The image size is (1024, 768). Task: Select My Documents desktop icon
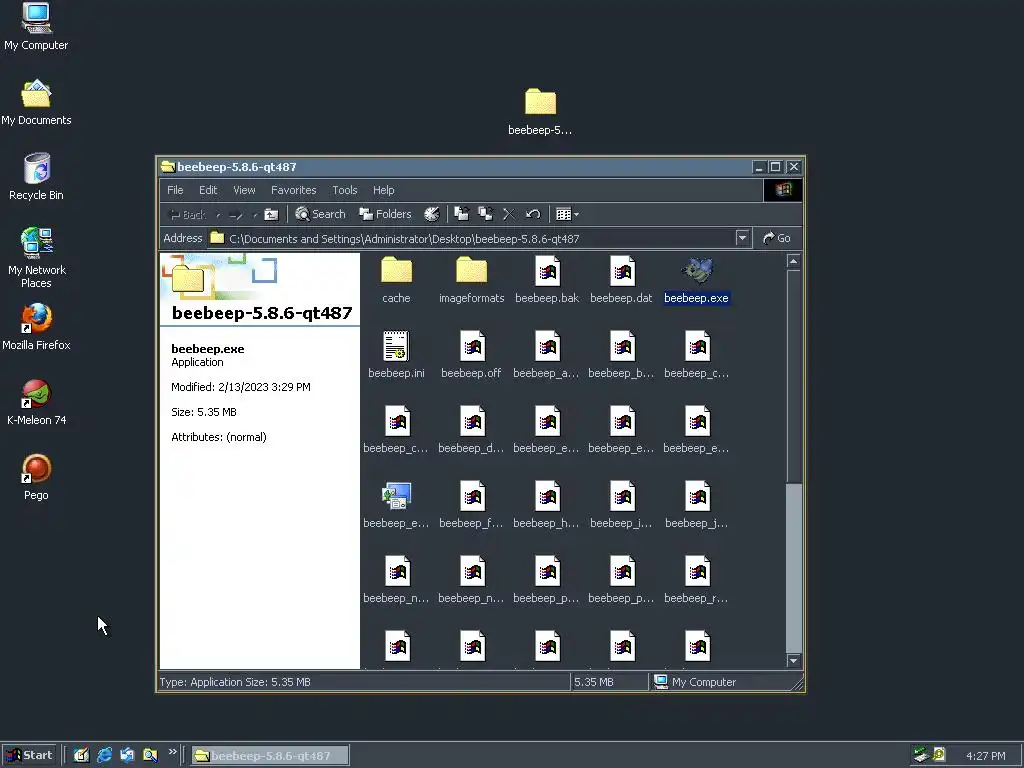[x=36, y=103]
